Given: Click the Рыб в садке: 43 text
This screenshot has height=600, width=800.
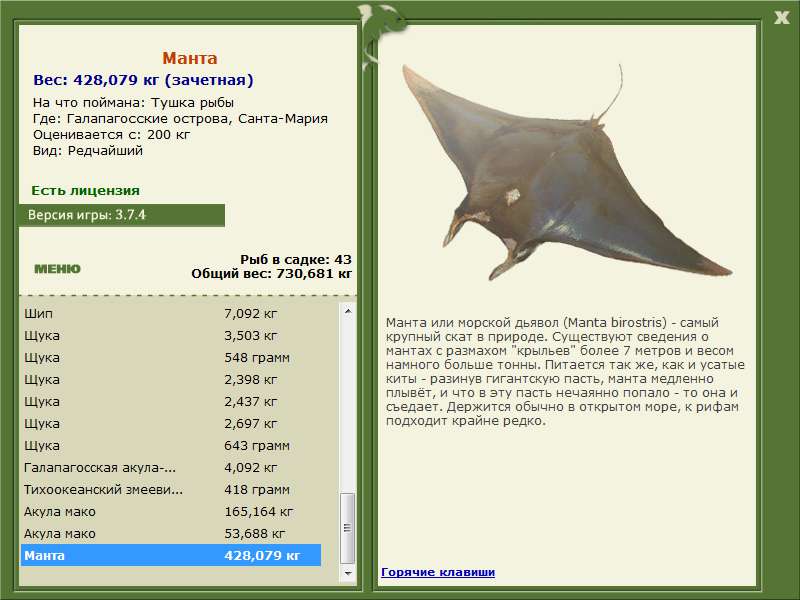Looking at the screenshot, I should [296, 259].
